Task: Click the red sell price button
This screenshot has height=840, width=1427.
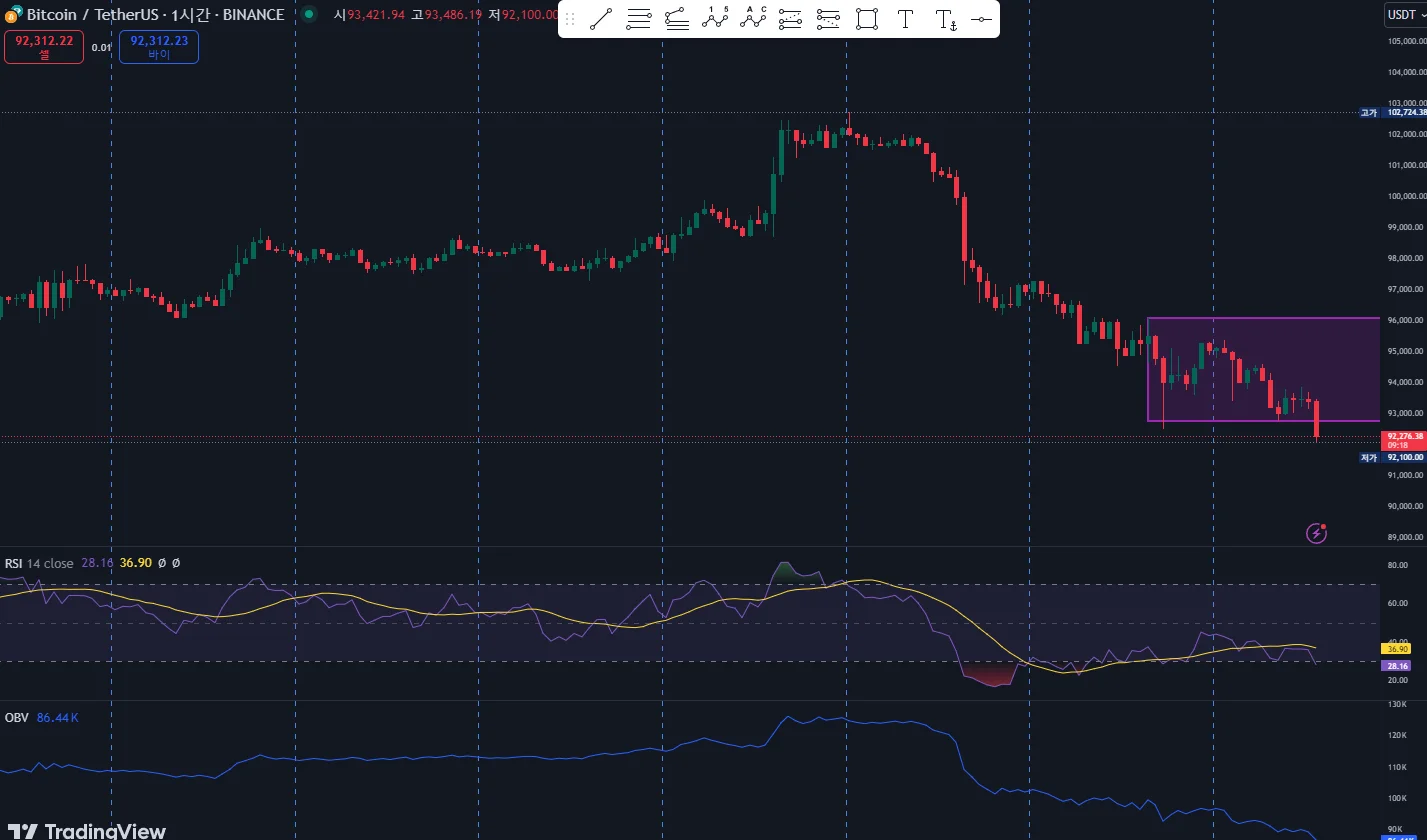Action: 43,47
